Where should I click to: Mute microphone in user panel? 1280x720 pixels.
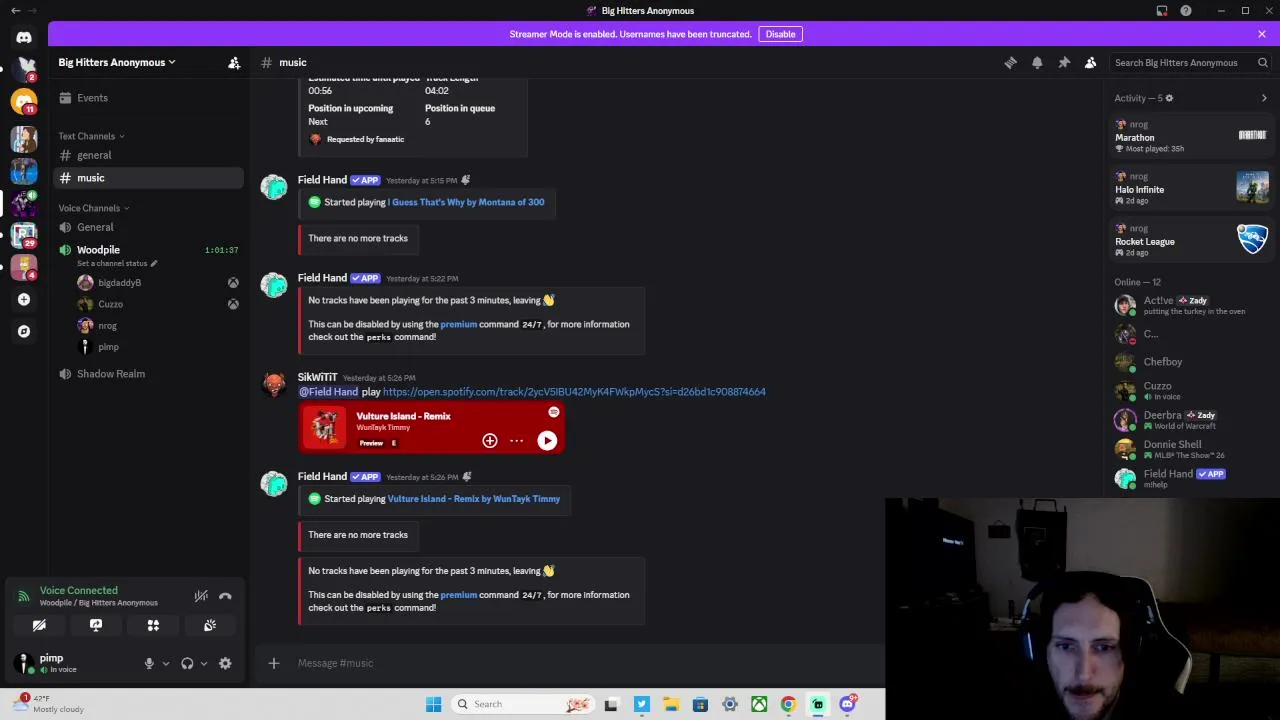pyautogui.click(x=149, y=663)
